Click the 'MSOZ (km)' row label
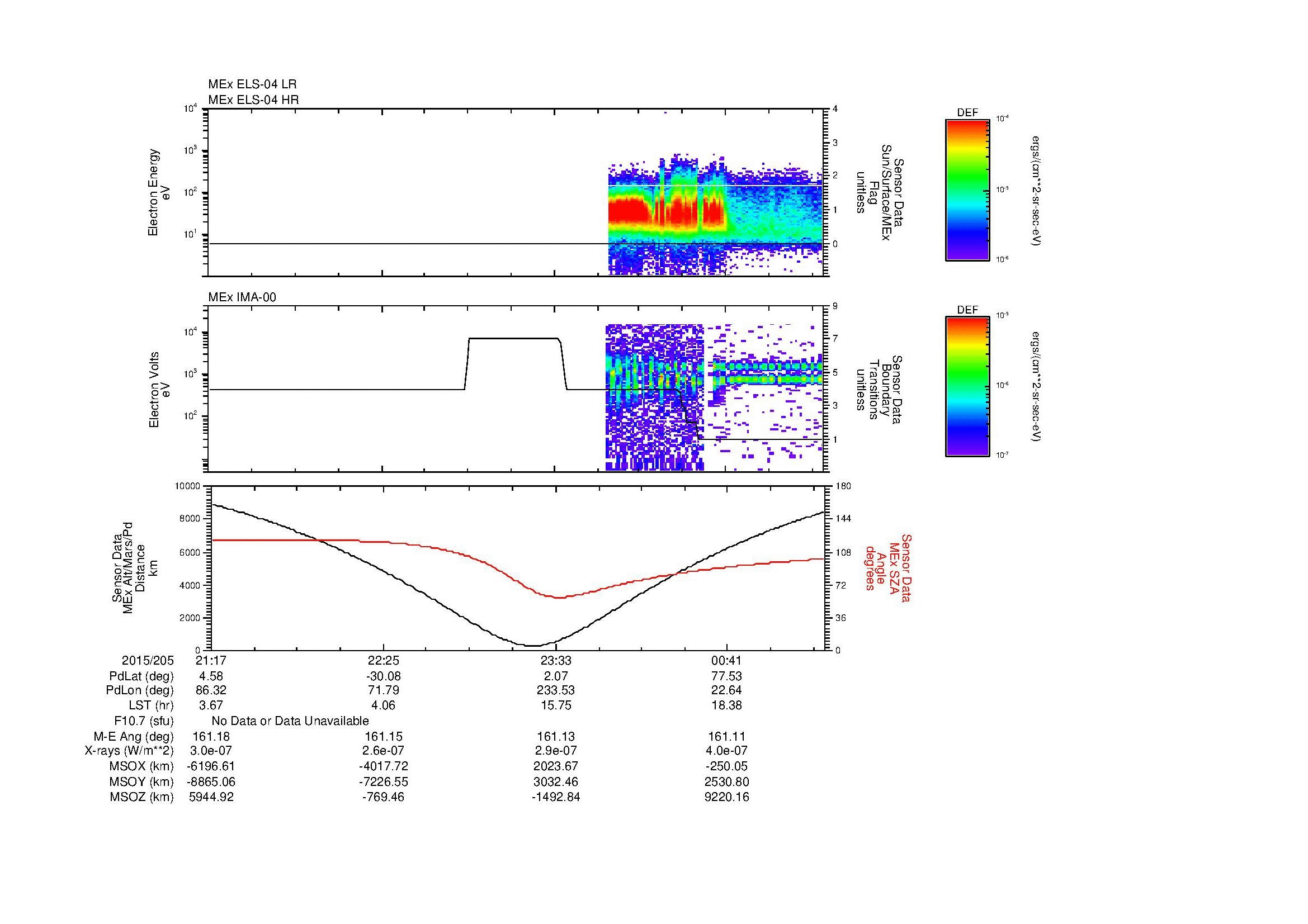 pos(142,797)
